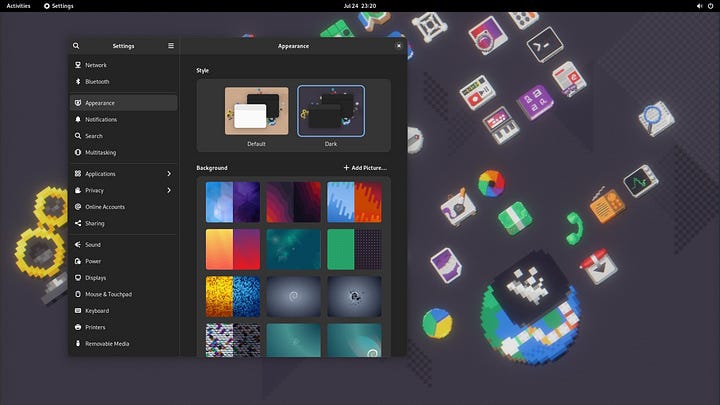The image size is (720, 405).
Task: Open the search icon in the Settings header
Action: [x=76, y=46]
